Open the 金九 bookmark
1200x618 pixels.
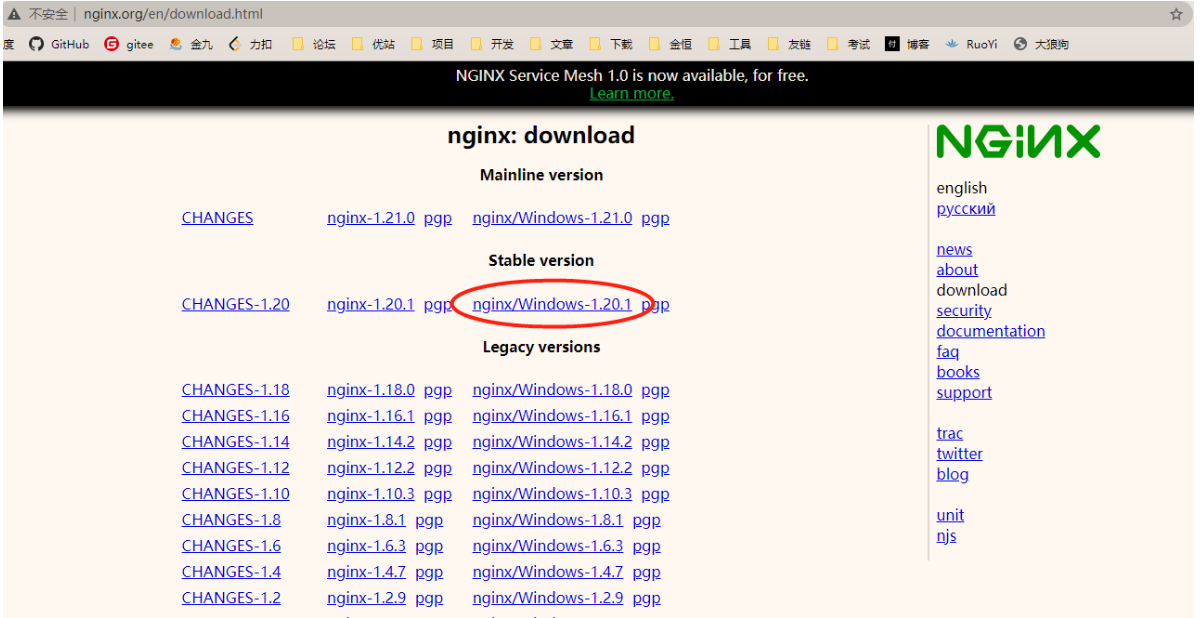[191, 44]
